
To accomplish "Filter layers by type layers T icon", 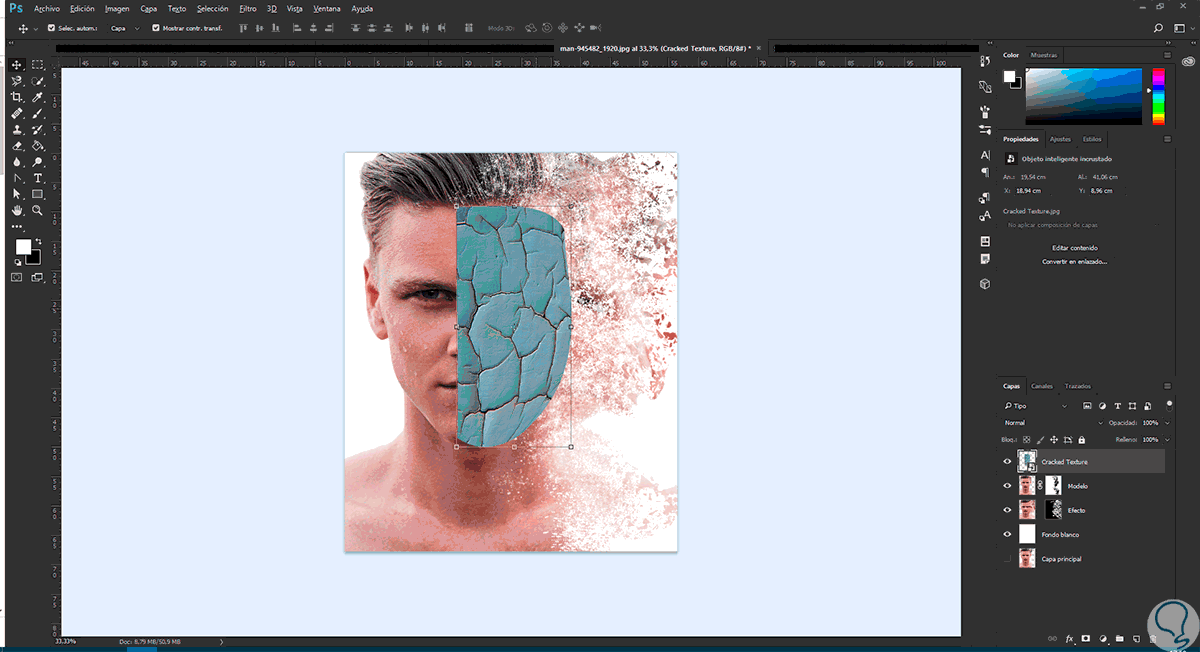I will coord(1116,406).
